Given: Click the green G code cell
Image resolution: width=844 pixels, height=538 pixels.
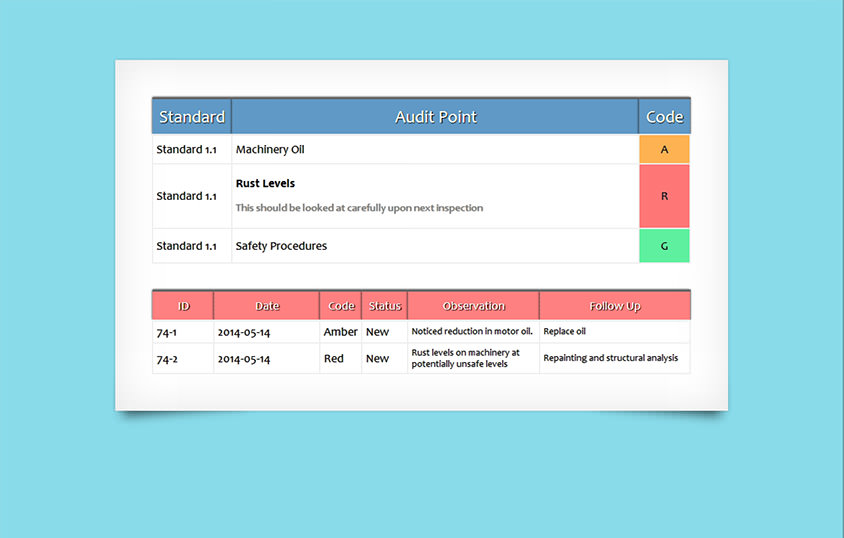Looking at the screenshot, I should pyautogui.click(x=664, y=246).
